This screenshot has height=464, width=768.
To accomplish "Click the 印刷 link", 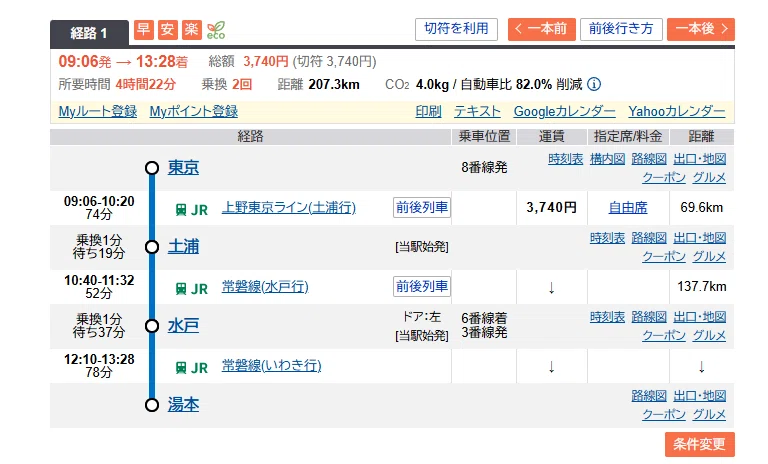I will pyautogui.click(x=428, y=112).
